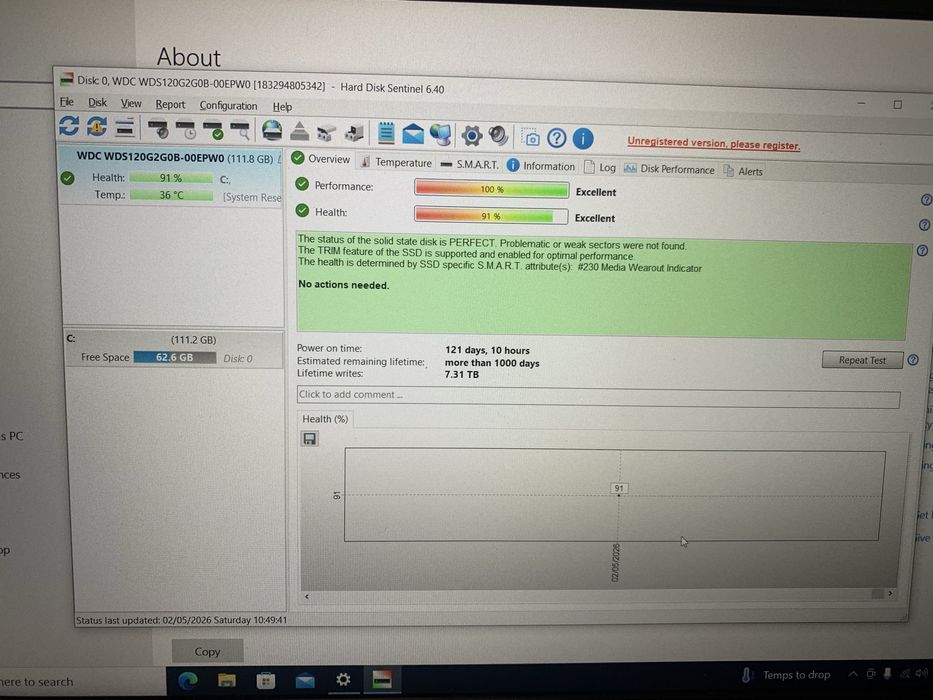Click the Repeat Test button
Image resolution: width=933 pixels, height=700 pixels.
pos(862,360)
